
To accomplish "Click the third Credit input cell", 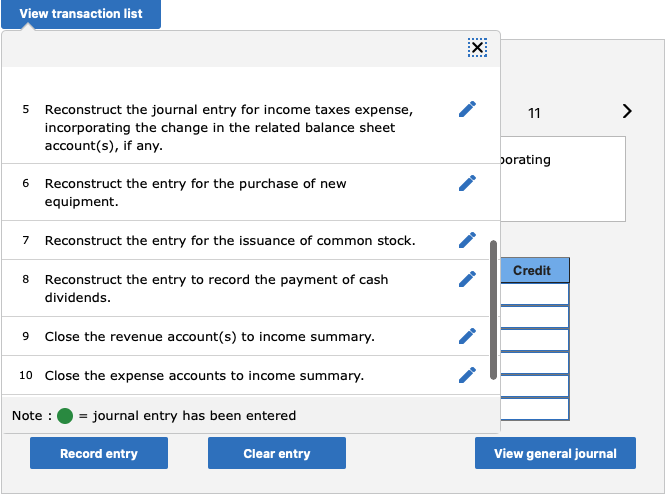I will 535,340.
